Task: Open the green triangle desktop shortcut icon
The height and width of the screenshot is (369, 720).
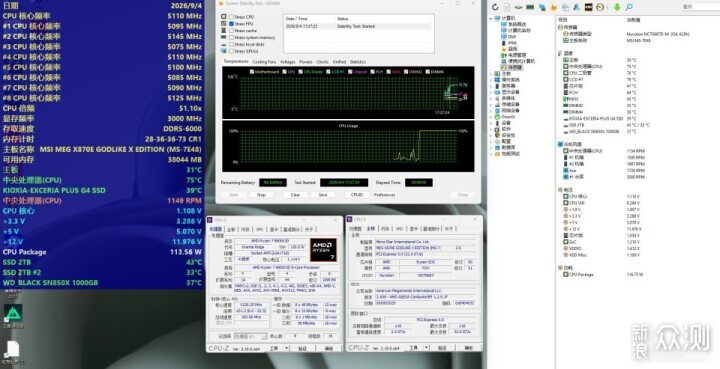Action: [13, 313]
